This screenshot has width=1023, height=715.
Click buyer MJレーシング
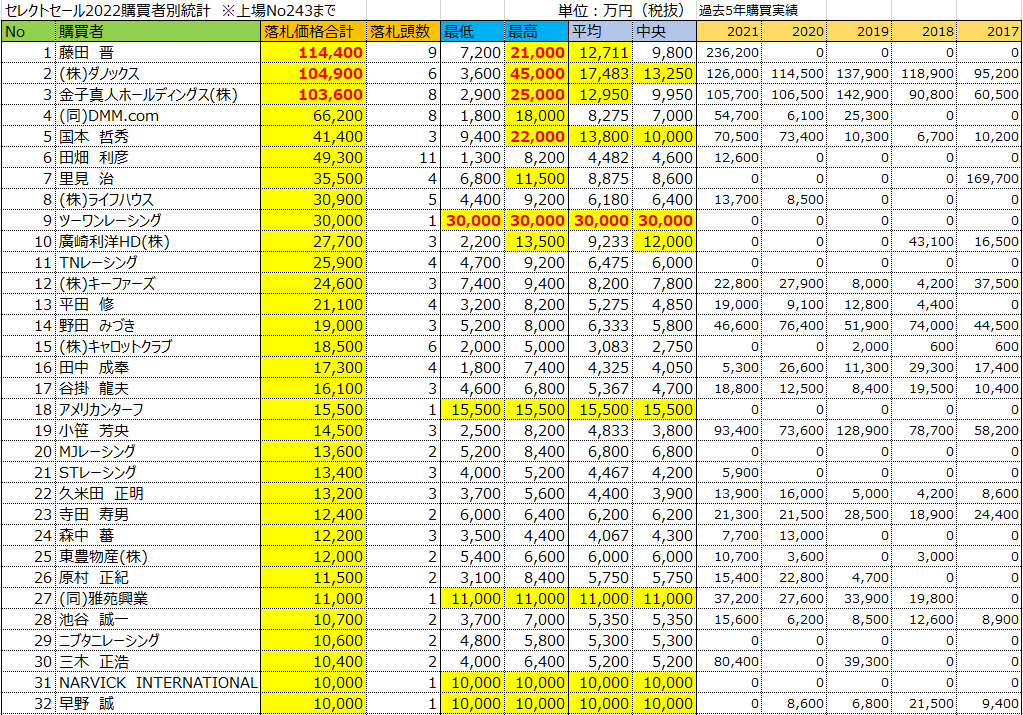(x=97, y=451)
